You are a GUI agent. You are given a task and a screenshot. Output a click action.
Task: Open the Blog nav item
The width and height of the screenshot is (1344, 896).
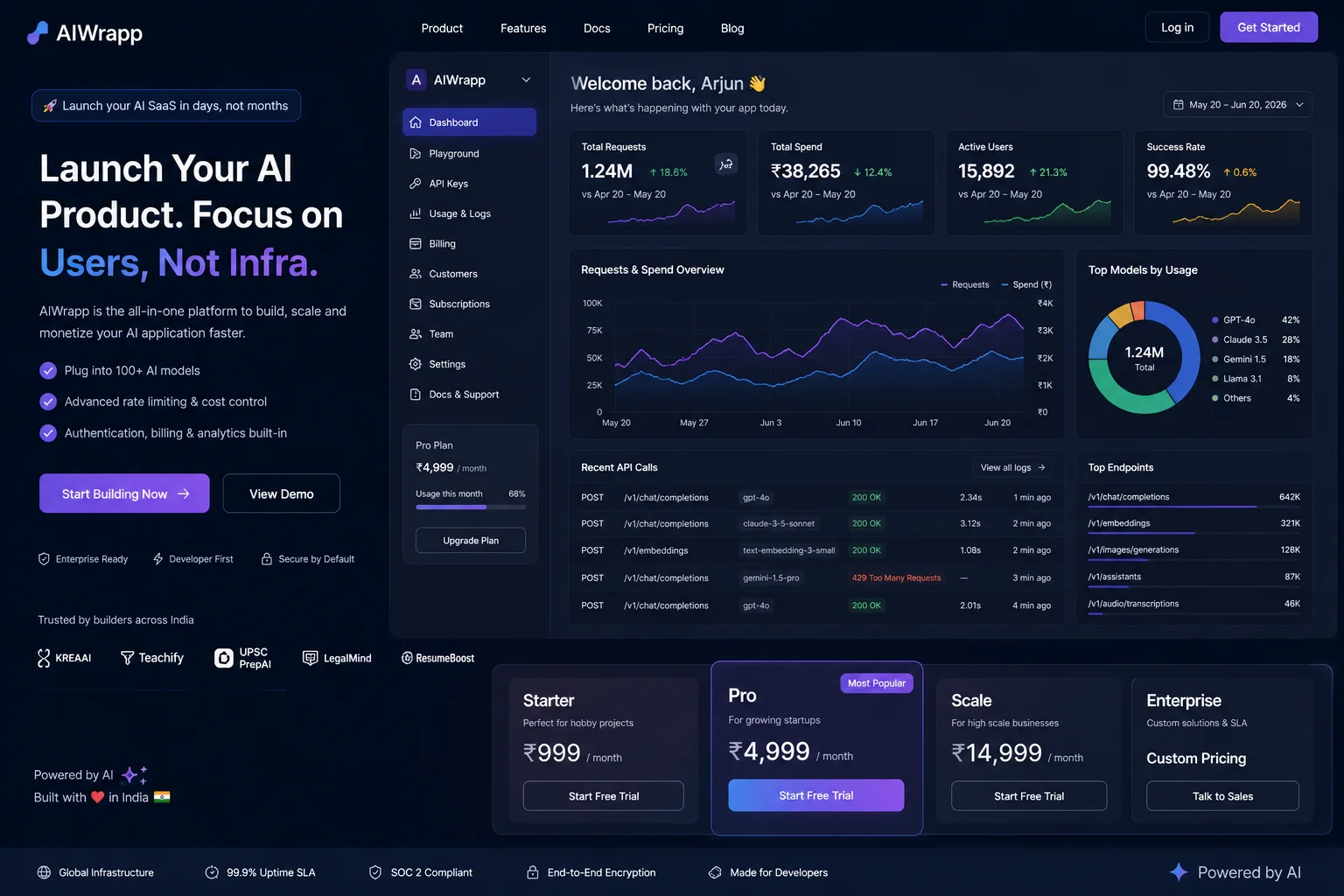tap(732, 28)
